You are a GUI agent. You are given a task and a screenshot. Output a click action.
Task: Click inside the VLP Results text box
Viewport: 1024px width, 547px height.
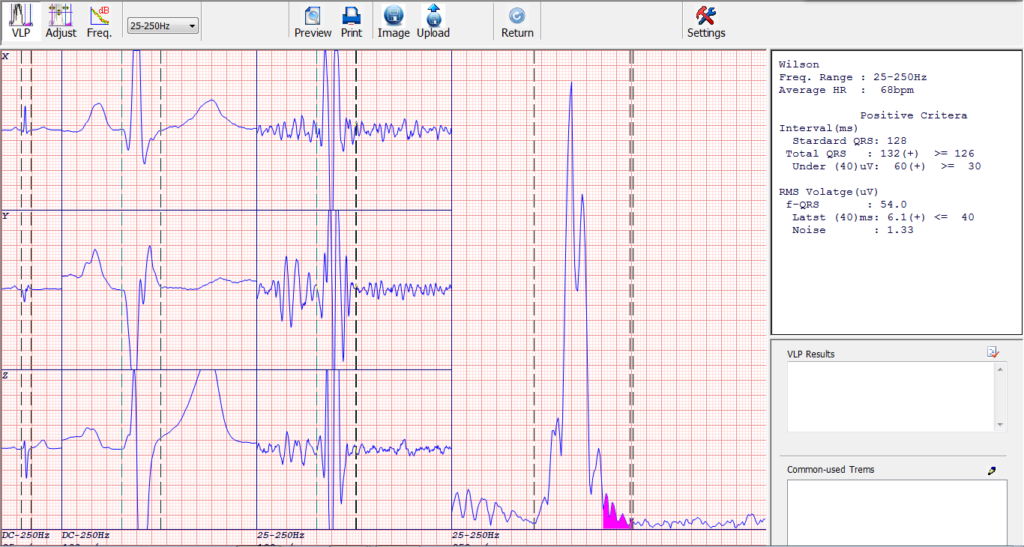point(891,396)
